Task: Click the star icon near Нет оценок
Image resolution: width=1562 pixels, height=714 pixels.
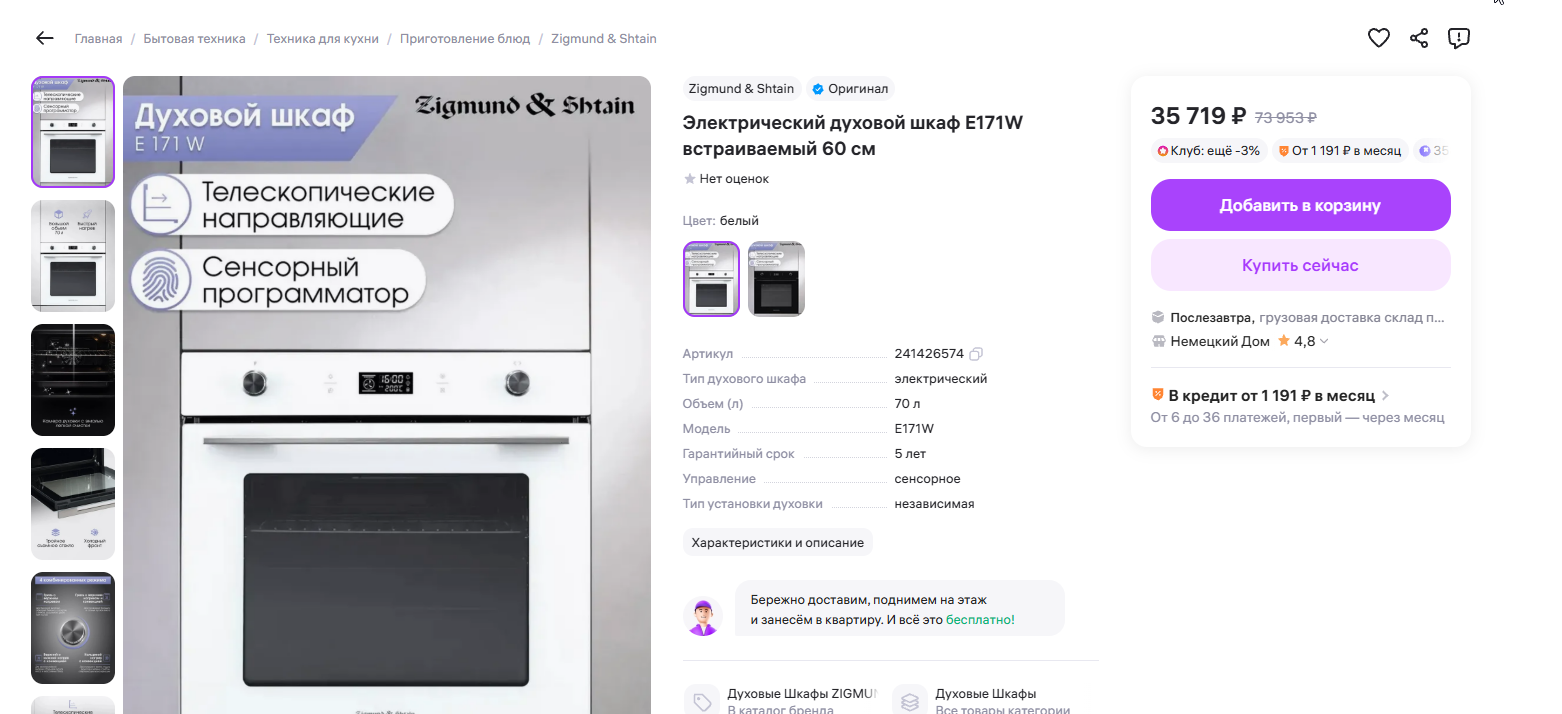Action: point(689,179)
